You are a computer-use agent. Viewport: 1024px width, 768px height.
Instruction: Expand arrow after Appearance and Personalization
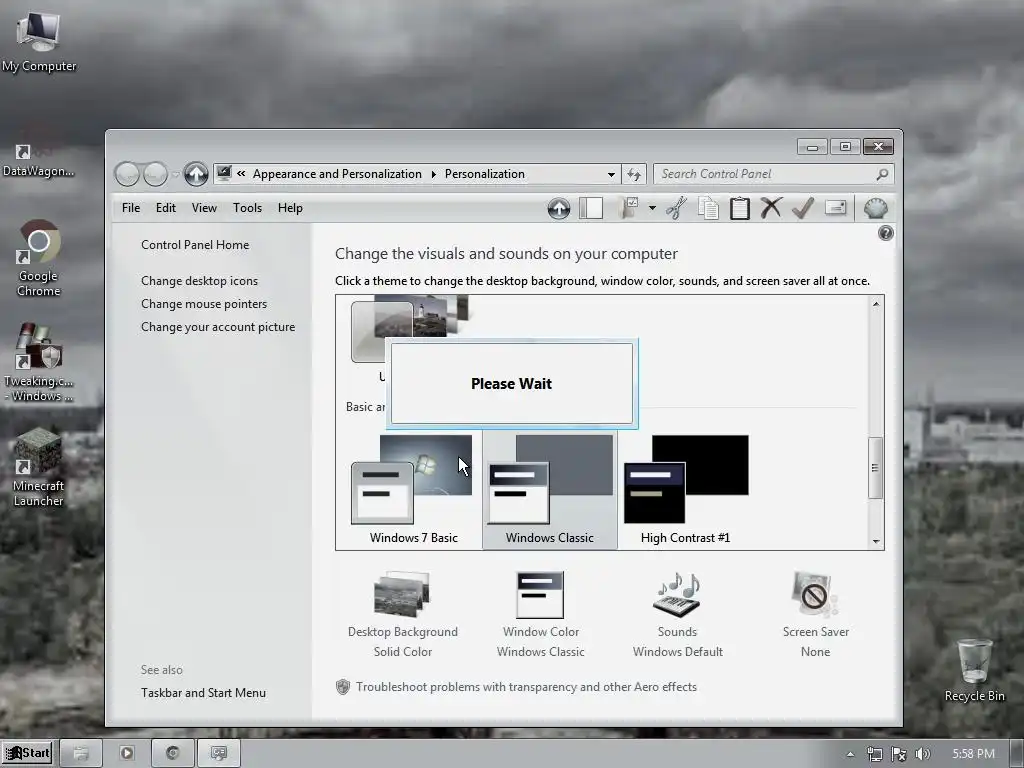pyautogui.click(x=433, y=174)
